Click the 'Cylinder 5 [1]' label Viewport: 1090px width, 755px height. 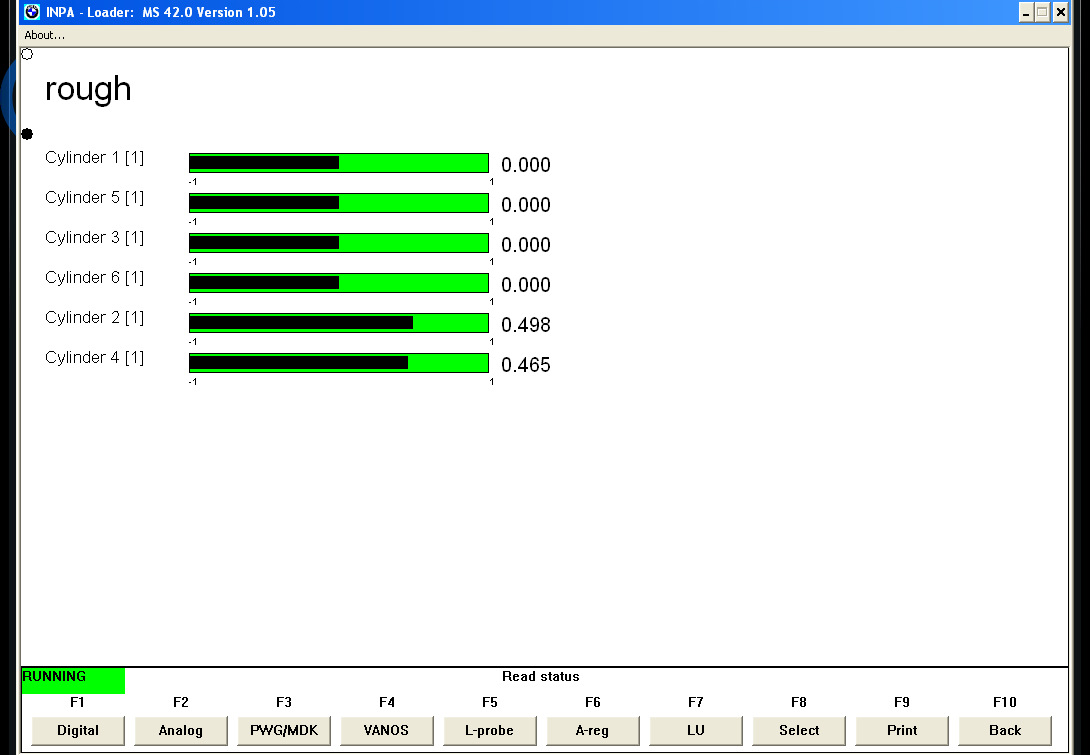coord(95,198)
